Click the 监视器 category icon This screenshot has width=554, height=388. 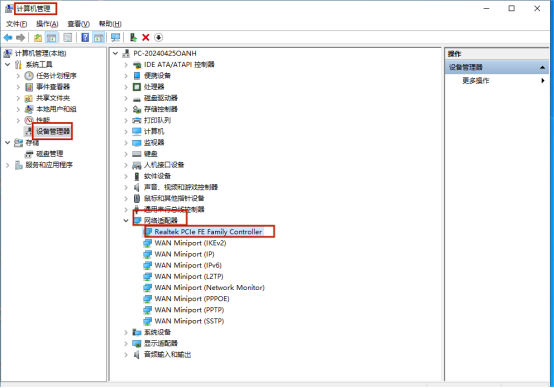(x=137, y=143)
